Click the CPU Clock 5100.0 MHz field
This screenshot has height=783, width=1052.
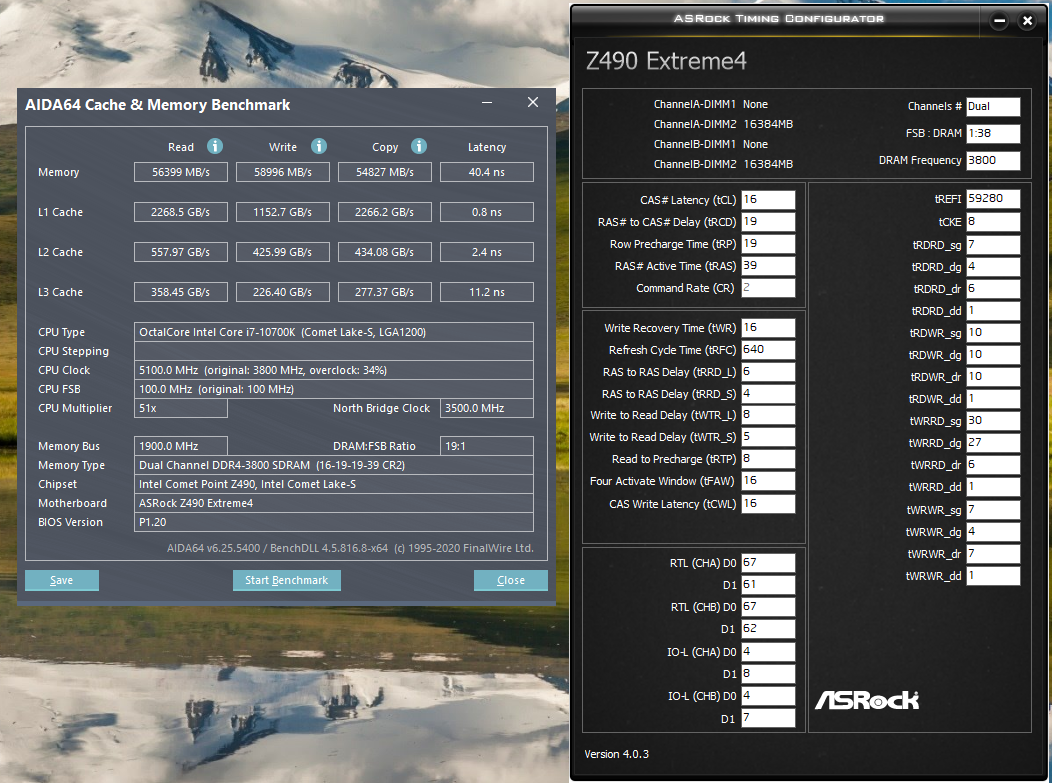[333, 370]
